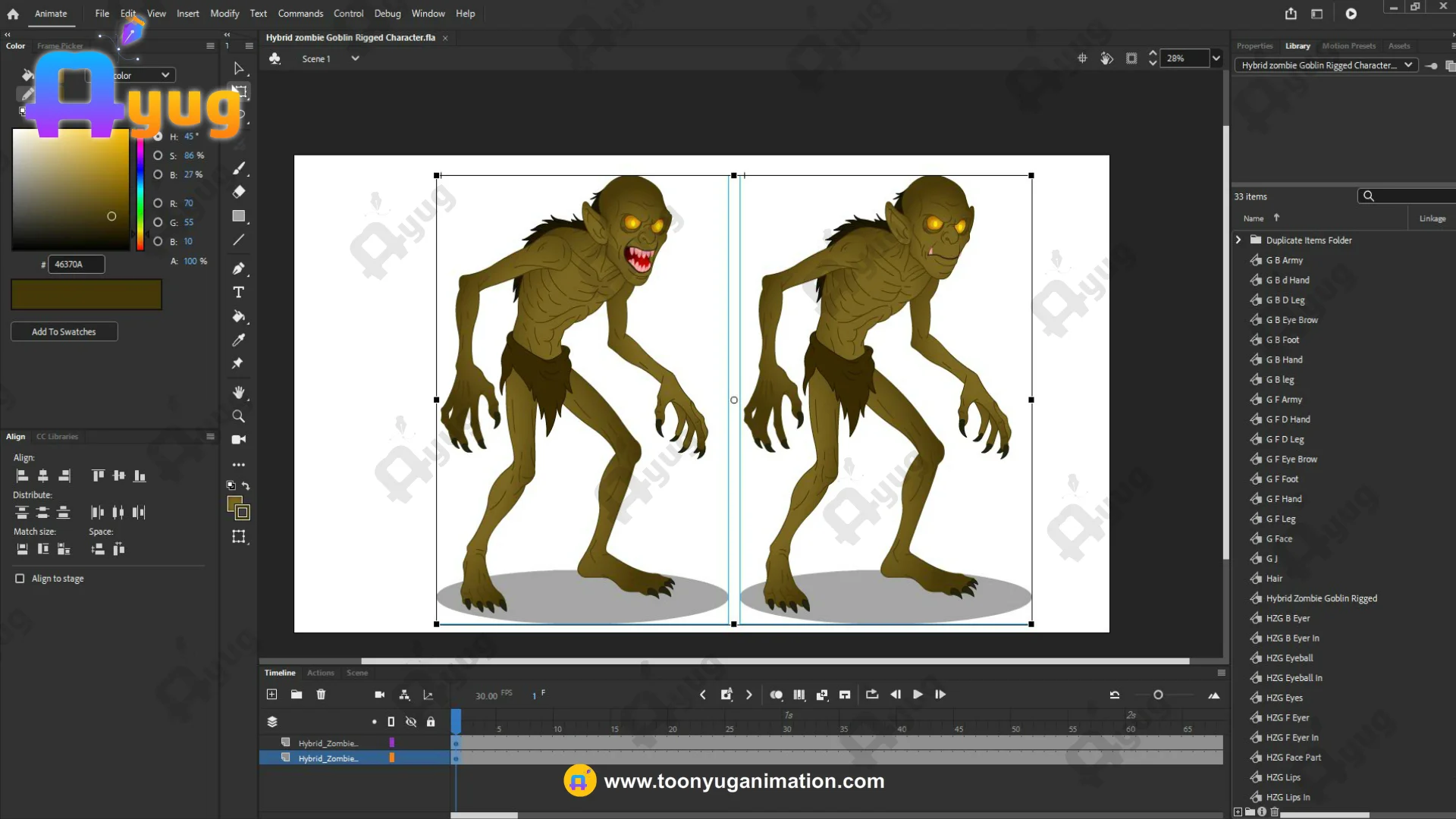Open the stage zoom percentage dropdown

click(x=1216, y=58)
